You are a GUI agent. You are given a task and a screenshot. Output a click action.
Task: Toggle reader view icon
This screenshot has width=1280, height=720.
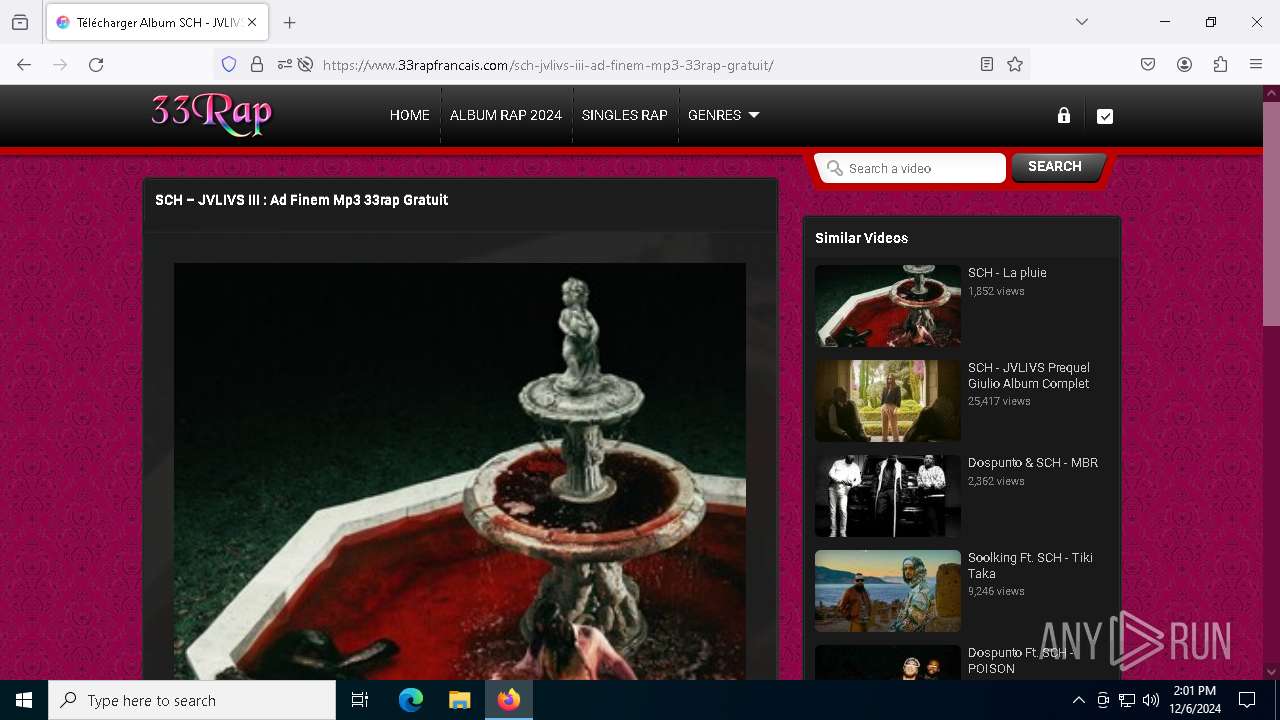(x=987, y=64)
